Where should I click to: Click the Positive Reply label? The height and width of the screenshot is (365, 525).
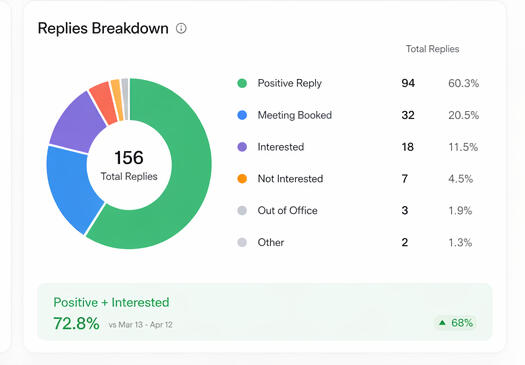[x=290, y=83]
